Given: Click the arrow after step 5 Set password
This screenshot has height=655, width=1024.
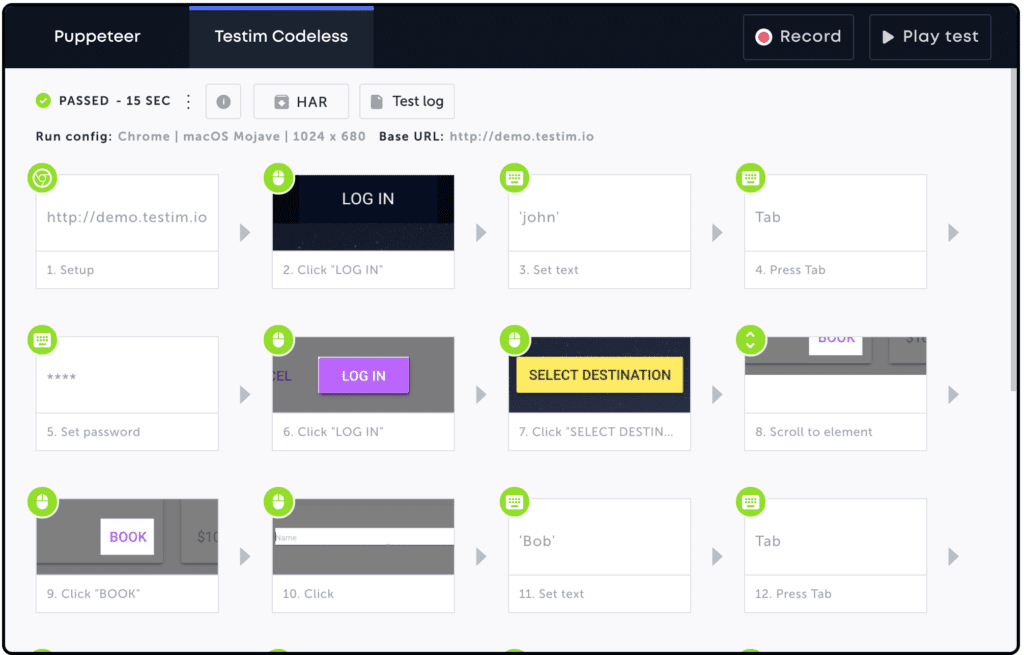Looking at the screenshot, I should (245, 394).
